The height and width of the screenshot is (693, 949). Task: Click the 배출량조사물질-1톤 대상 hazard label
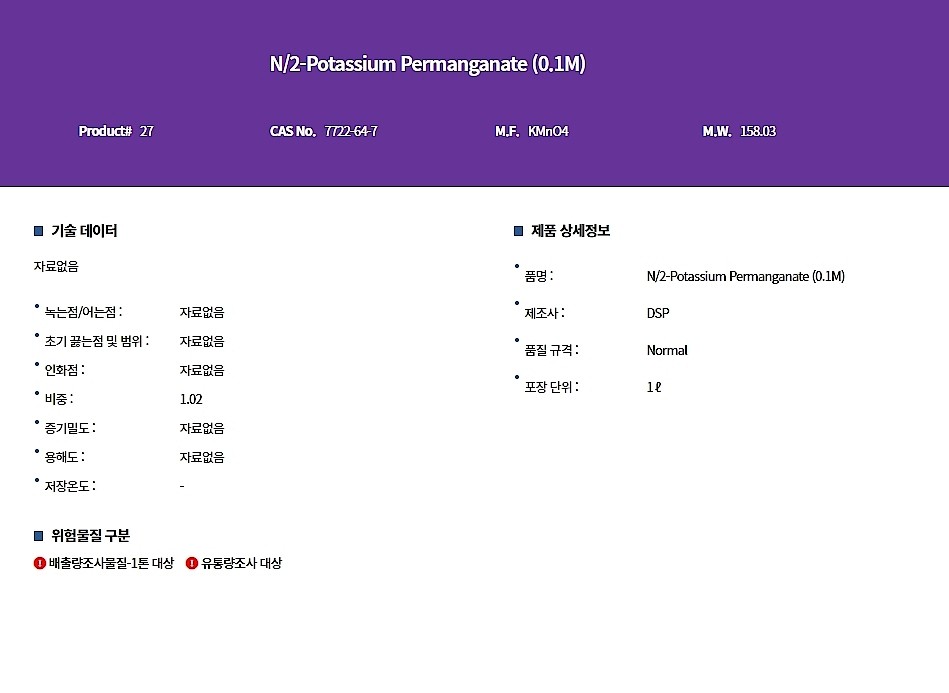[x=111, y=563]
